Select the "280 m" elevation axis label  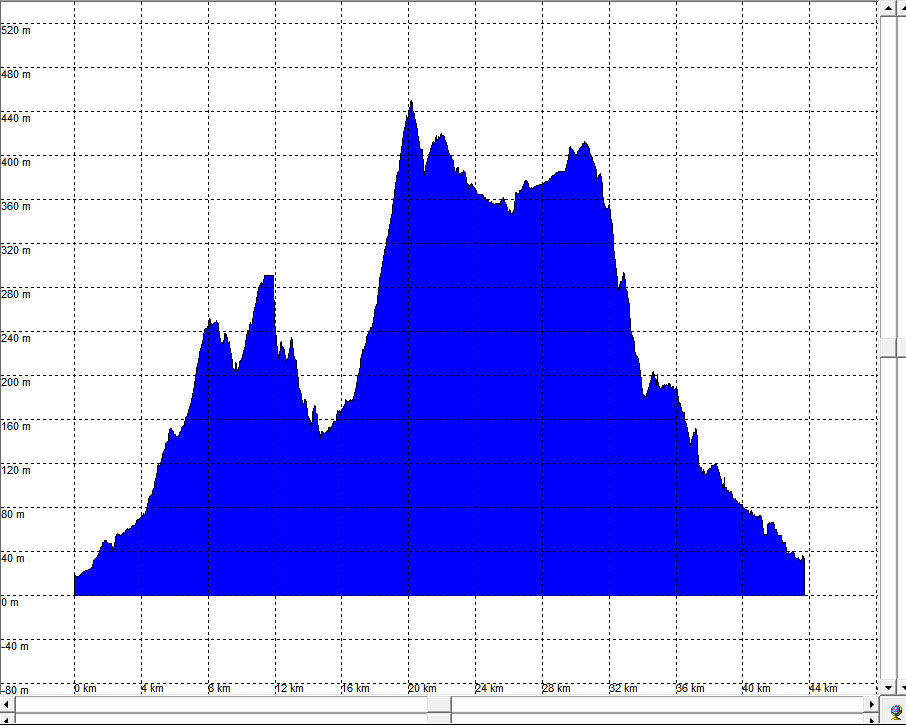[16, 294]
